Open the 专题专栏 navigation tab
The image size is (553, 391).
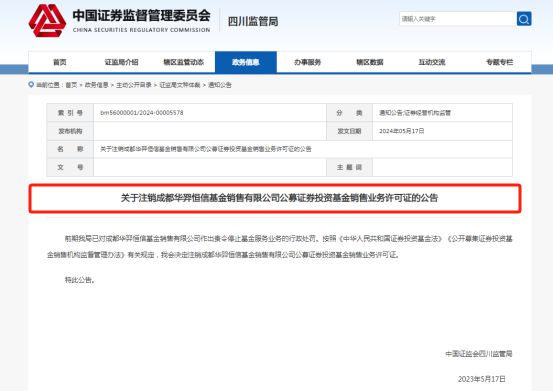(x=499, y=62)
